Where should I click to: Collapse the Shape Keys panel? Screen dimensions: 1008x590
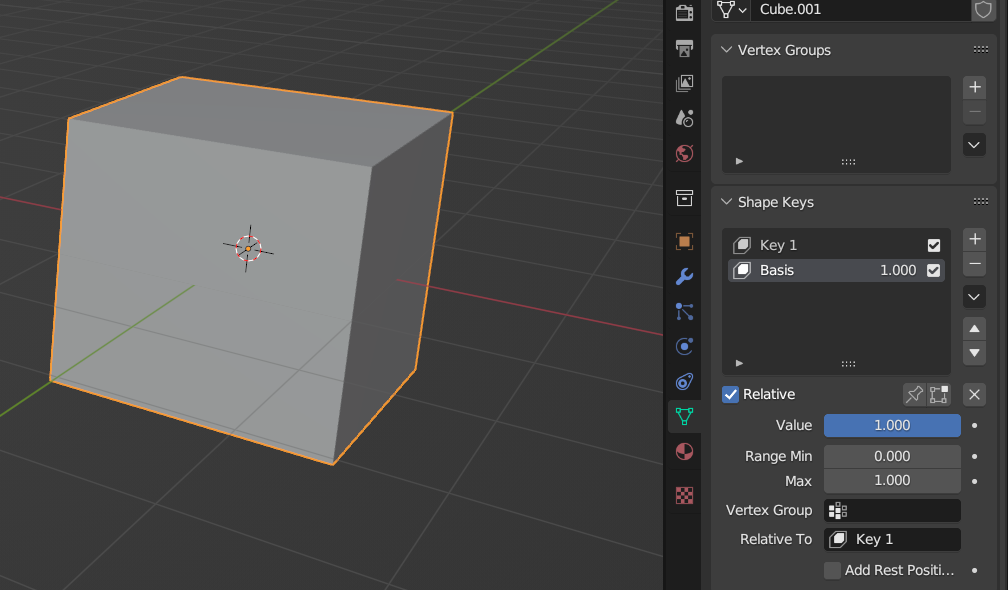point(725,202)
